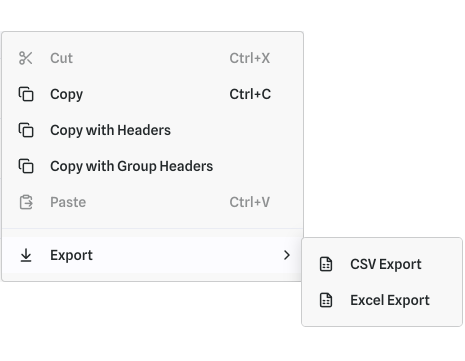This screenshot has width=465, height=361.
Task: Select the Cut menu entry
Action: click(x=153, y=58)
